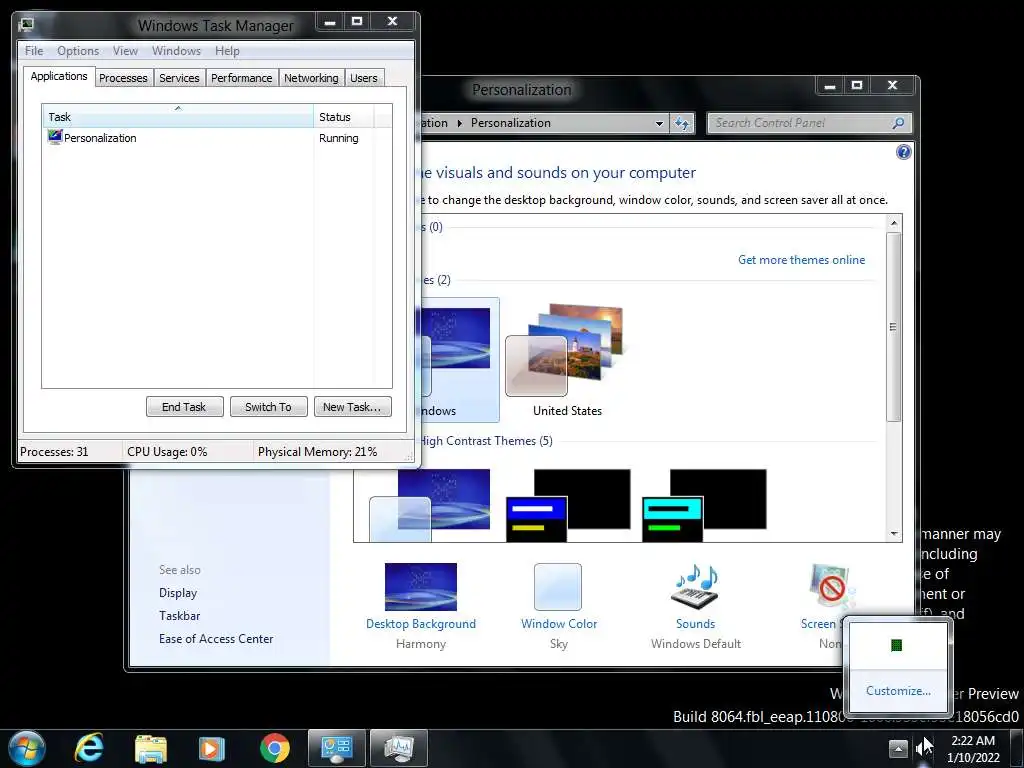Open Customize link in tray popup
This screenshot has height=768, width=1024.
click(x=898, y=691)
